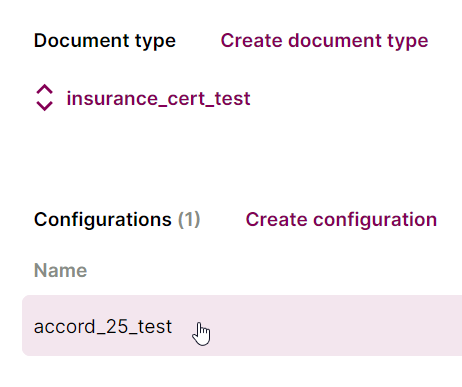Click the Document type label
The height and width of the screenshot is (387, 462).
tap(105, 41)
